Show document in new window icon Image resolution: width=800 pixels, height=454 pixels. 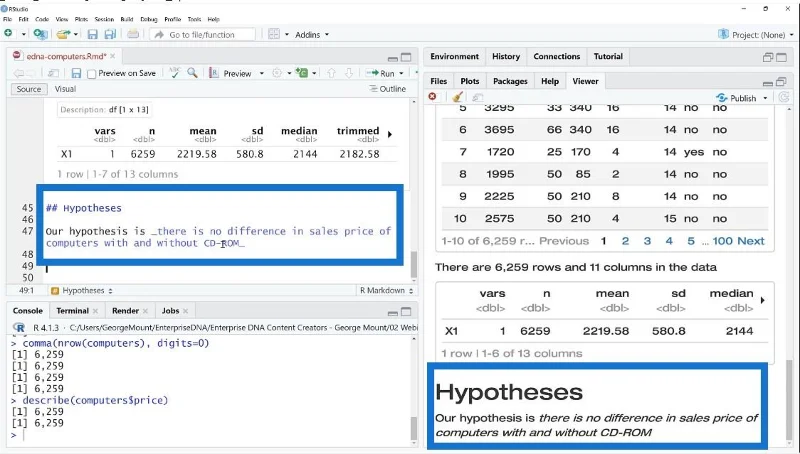(x=54, y=73)
